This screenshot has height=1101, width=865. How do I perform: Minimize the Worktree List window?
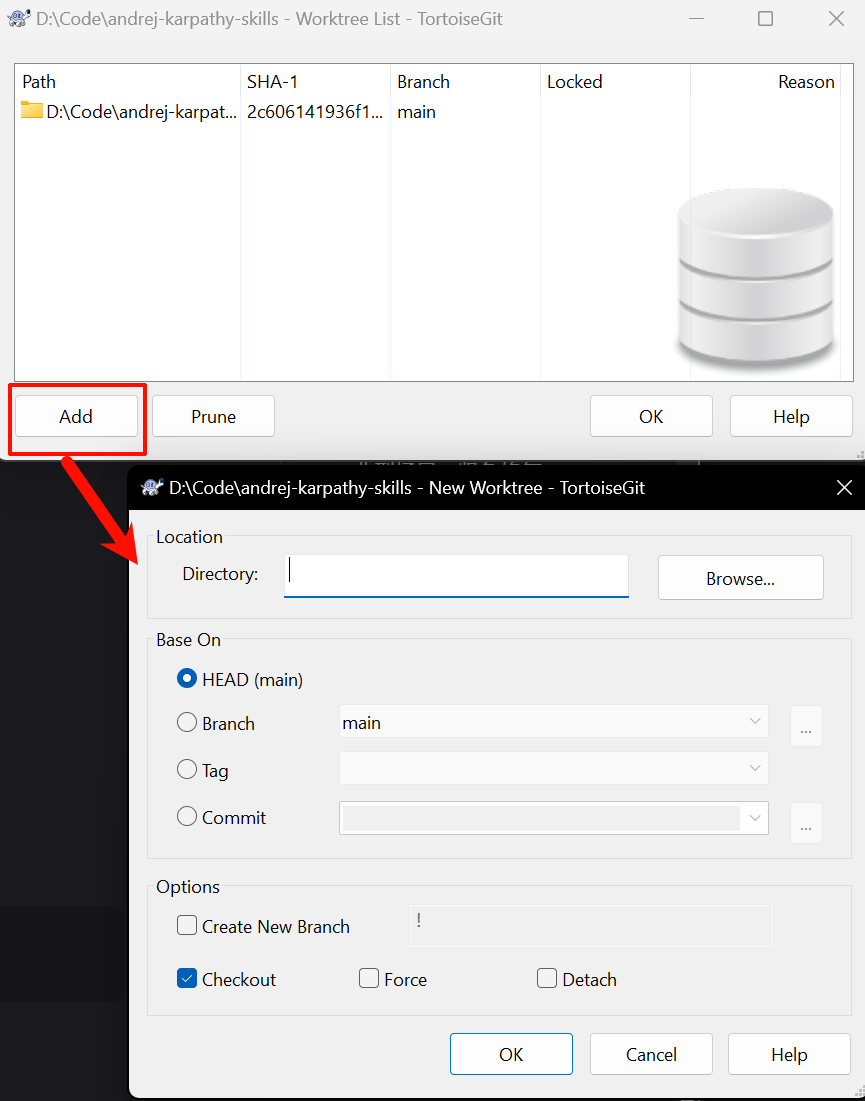(x=696, y=18)
